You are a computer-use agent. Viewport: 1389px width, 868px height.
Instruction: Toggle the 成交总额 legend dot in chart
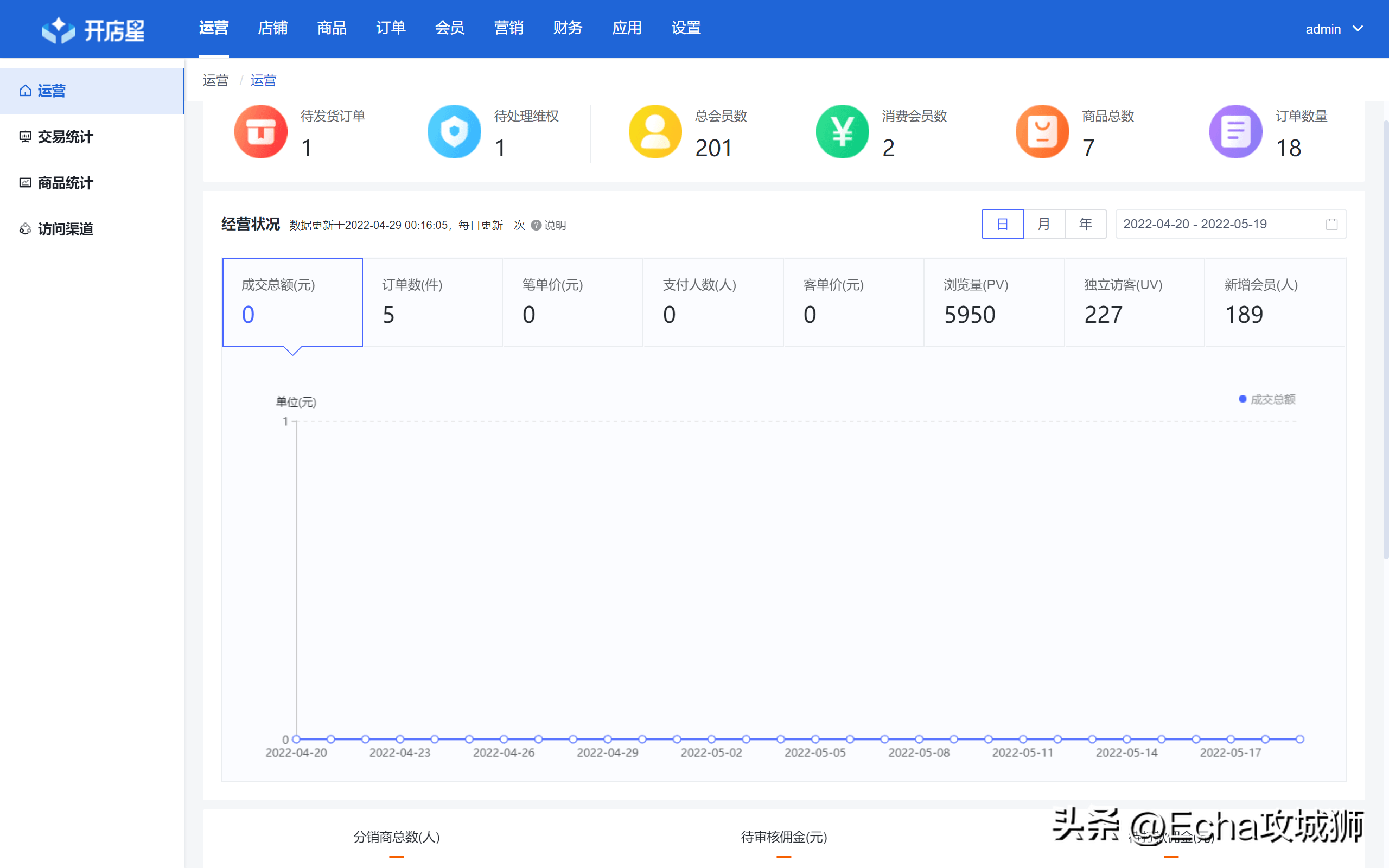tap(1242, 399)
